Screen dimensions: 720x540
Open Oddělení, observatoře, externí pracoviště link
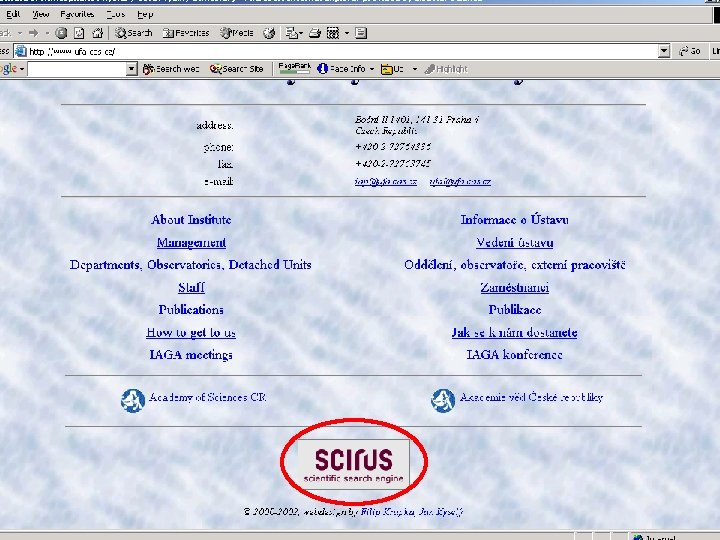tap(515, 265)
